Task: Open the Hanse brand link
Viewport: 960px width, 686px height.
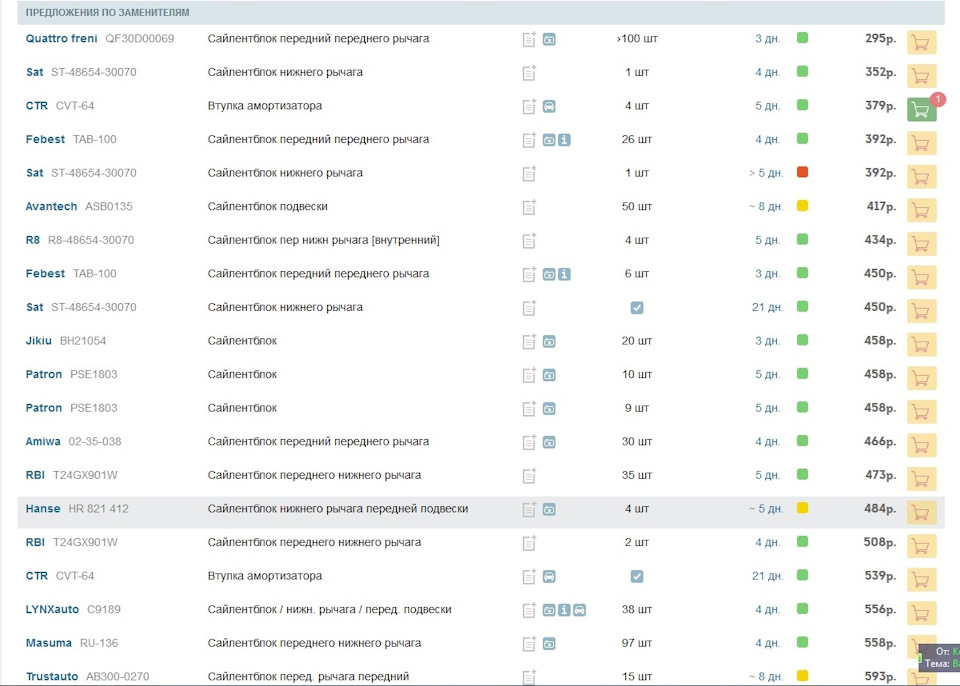Action: point(43,508)
